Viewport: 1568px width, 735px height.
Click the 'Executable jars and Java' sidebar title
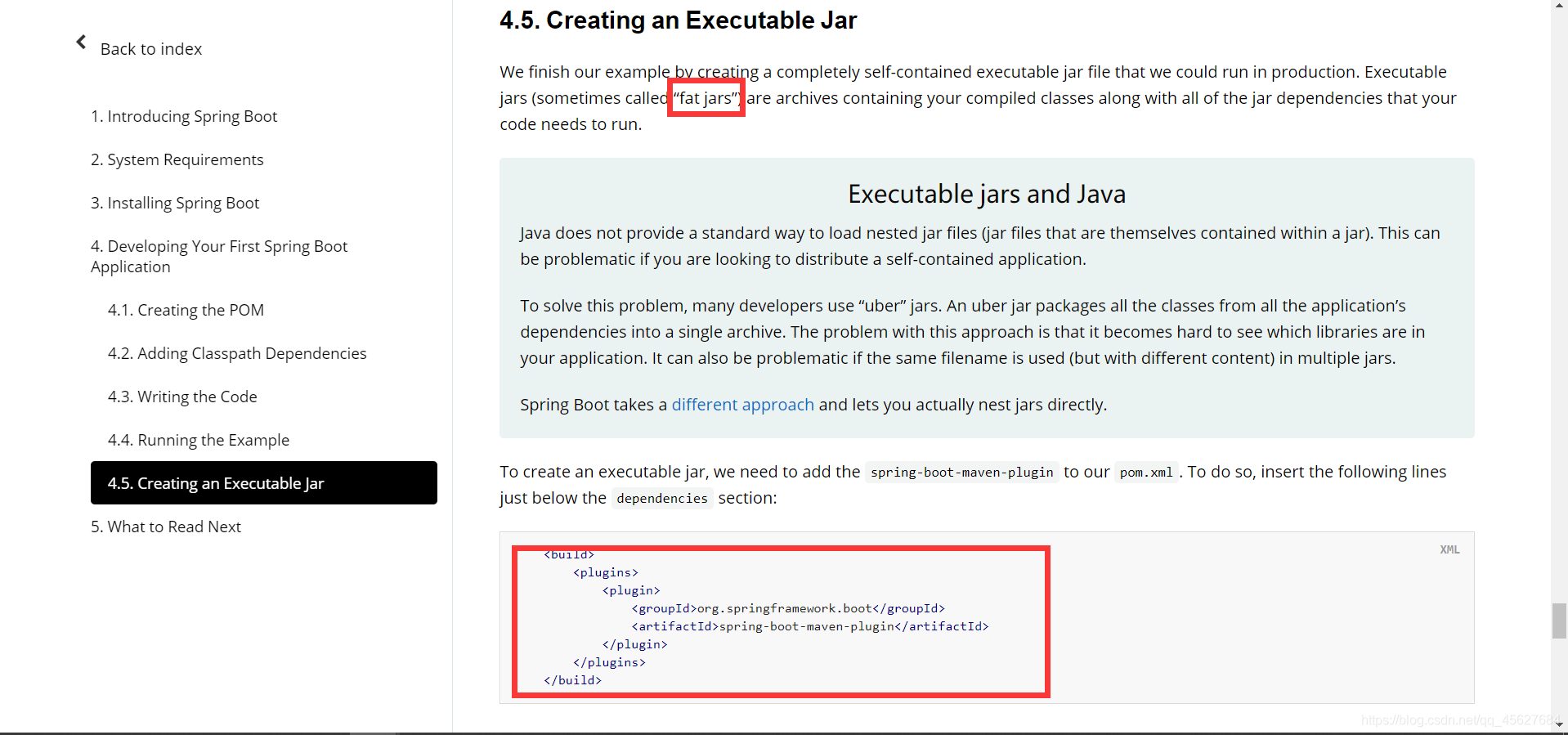tap(987, 194)
